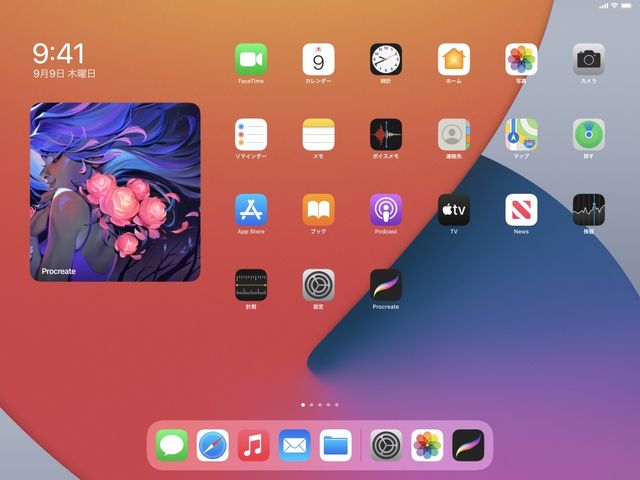The image size is (640, 480).
Task: Open the Contacts app
Action: (453, 135)
